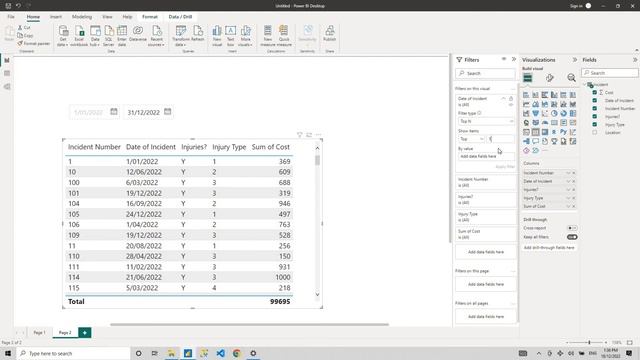Open the Filter type Top N dropdown
Screen dimensions: 640x360
click(486, 121)
